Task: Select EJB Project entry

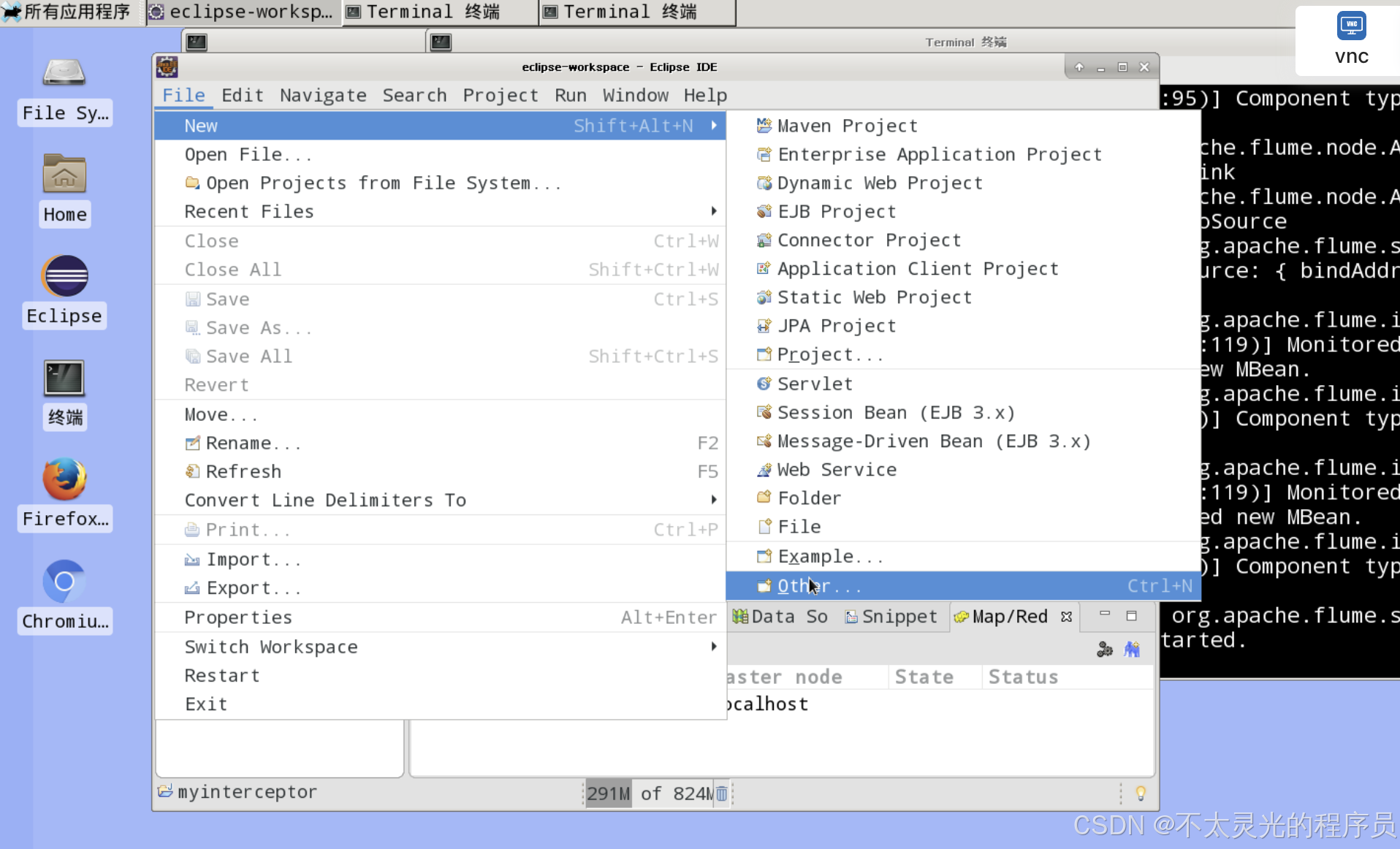Action: 963,211
